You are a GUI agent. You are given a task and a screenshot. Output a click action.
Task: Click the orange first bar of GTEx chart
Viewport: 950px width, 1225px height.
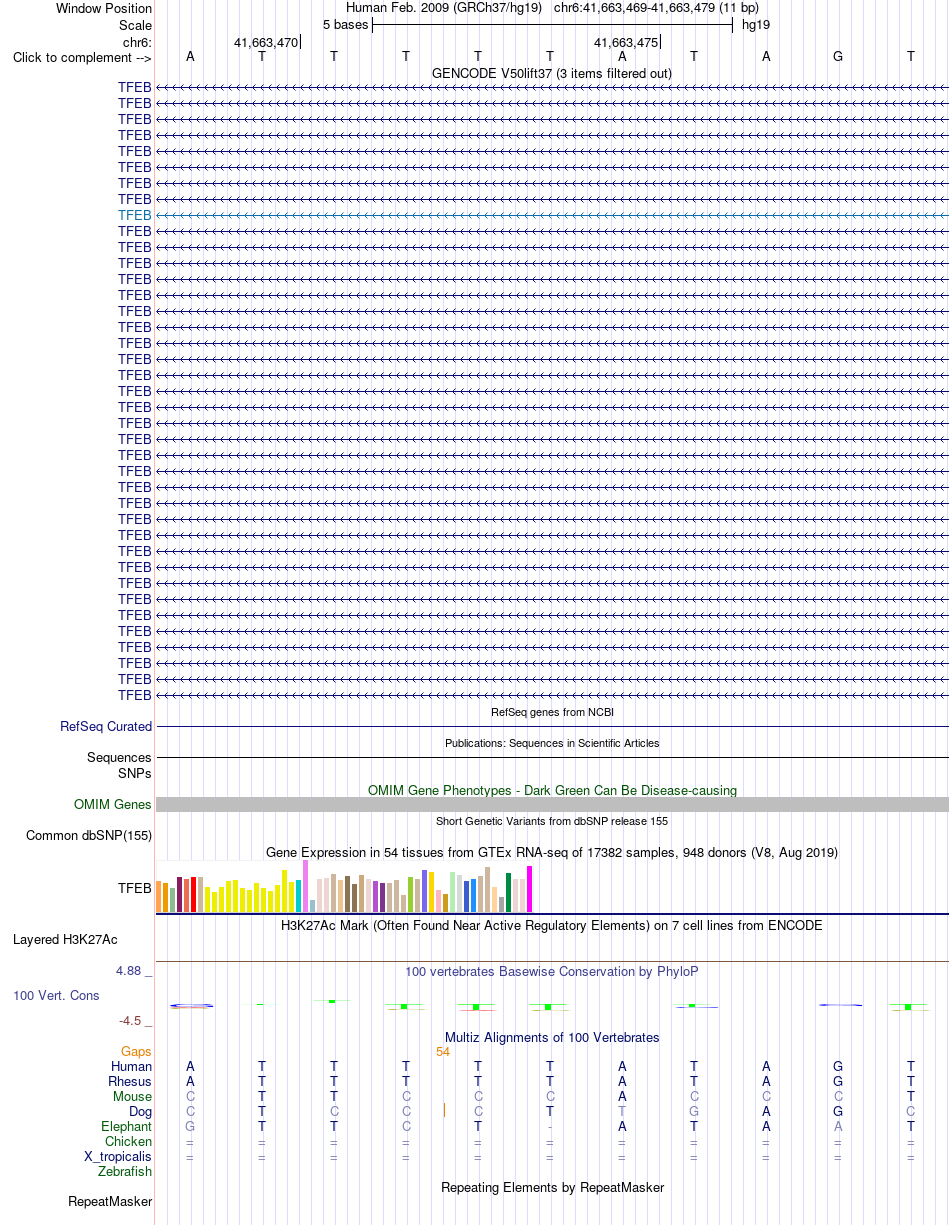[159, 896]
